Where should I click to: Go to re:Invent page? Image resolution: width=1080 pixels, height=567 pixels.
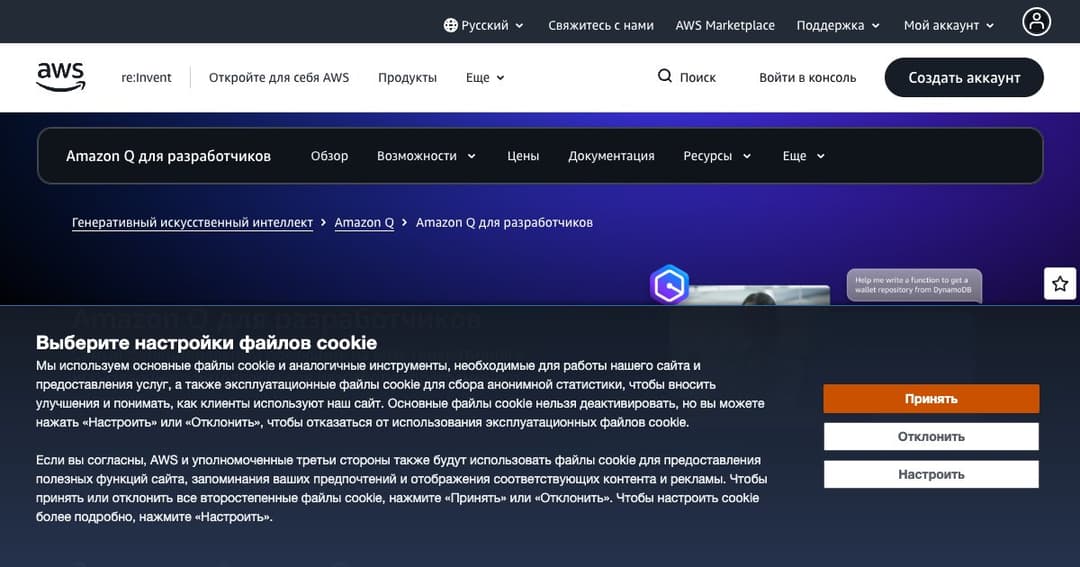[146, 78]
